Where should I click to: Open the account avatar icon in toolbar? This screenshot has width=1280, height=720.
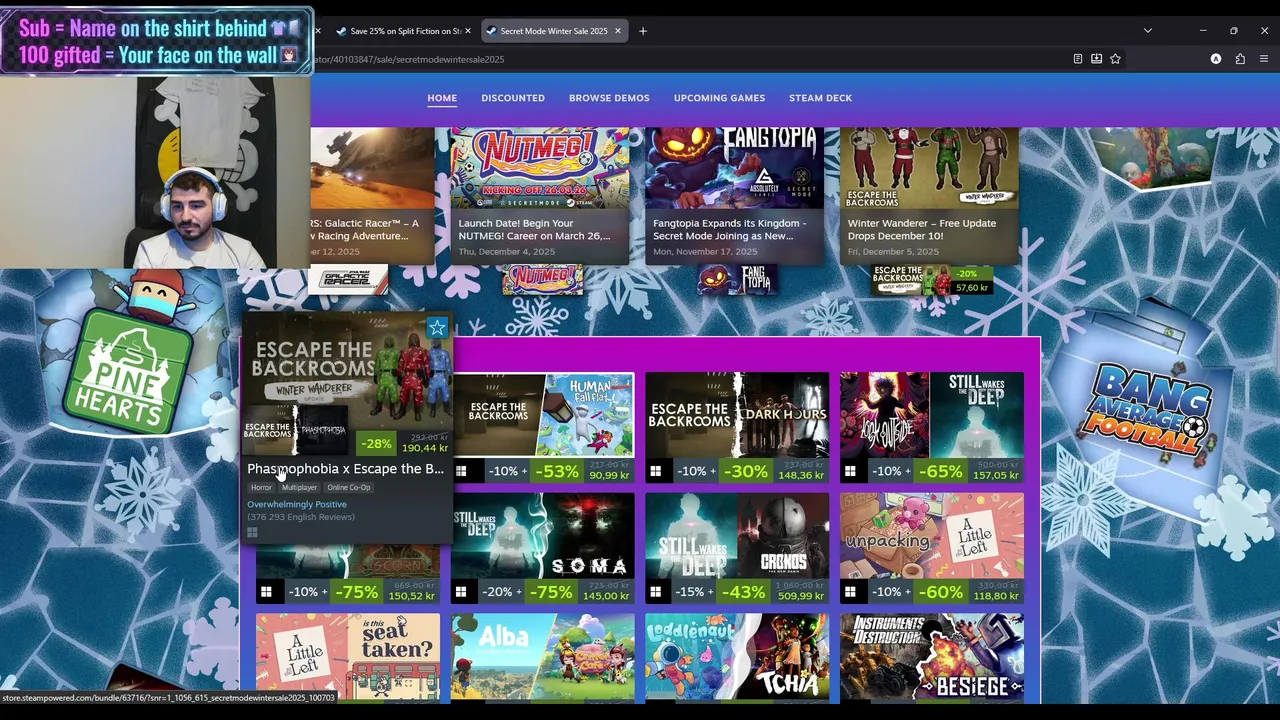[x=1216, y=59]
